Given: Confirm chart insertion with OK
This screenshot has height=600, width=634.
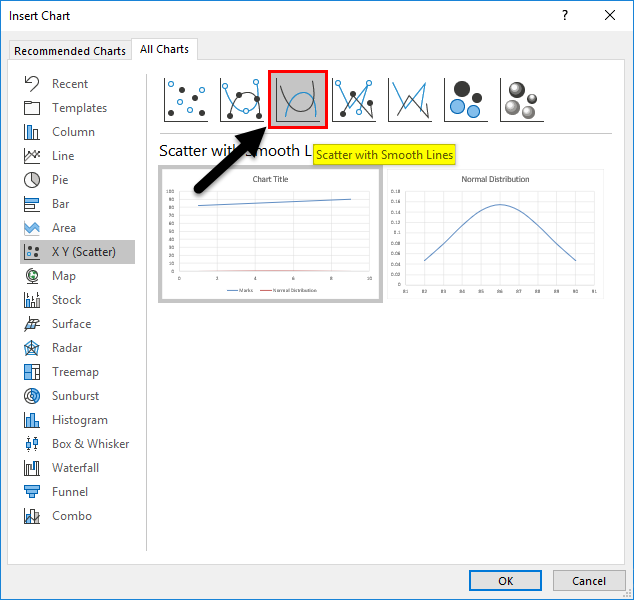Looking at the screenshot, I should point(505,581).
